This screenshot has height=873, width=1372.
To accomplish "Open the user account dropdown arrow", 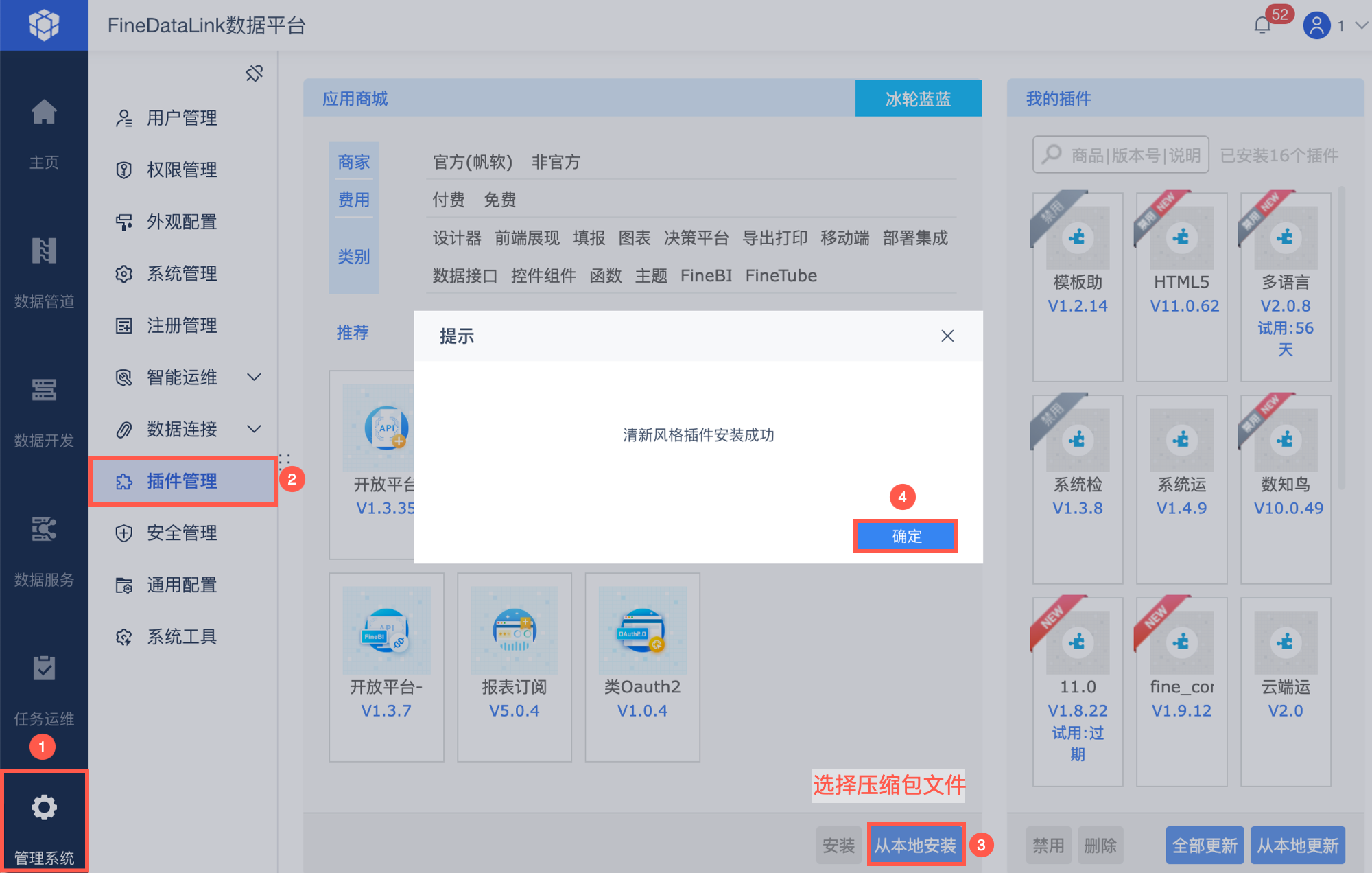I will click(x=1361, y=25).
